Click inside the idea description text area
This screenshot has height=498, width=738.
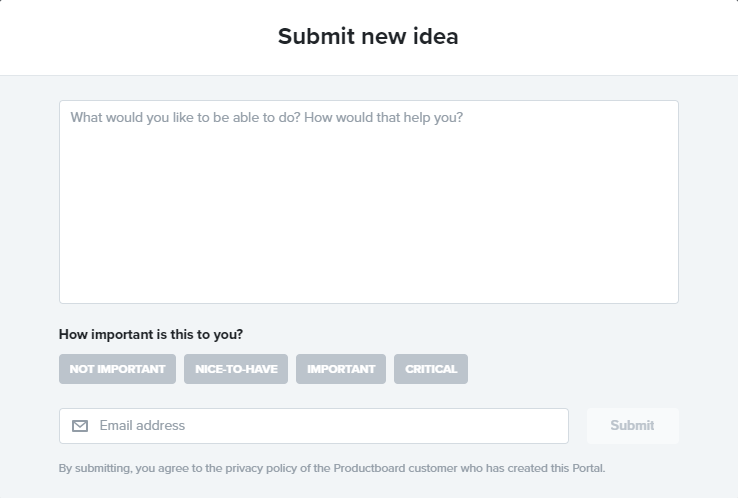pyautogui.click(x=369, y=202)
